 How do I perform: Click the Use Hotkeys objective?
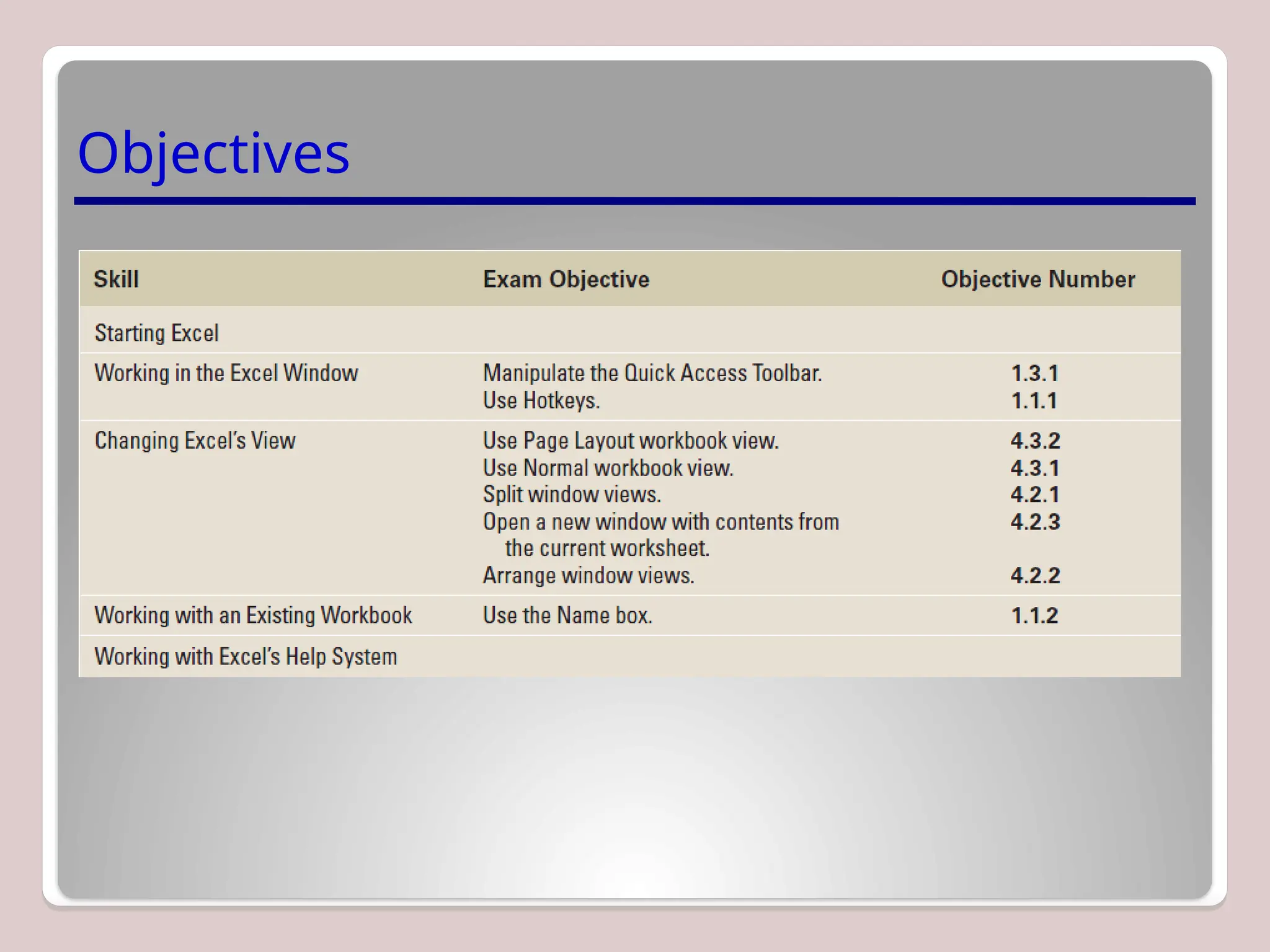pyautogui.click(x=541, y=401)
